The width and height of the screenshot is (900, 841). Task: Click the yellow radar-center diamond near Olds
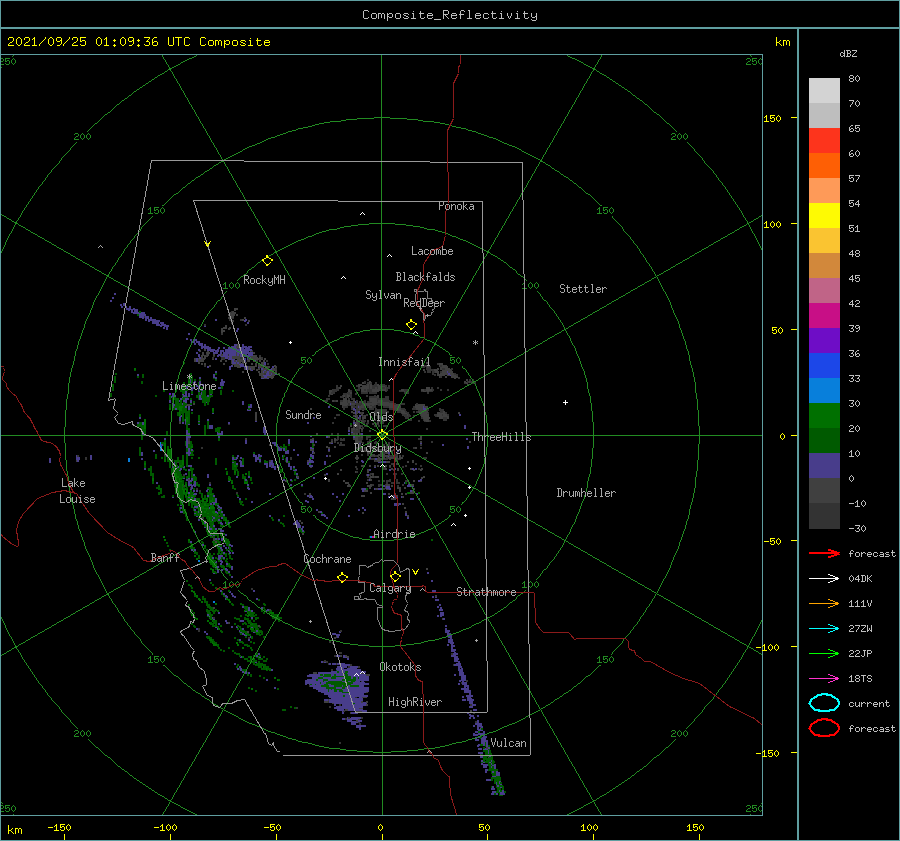[382, 435]
